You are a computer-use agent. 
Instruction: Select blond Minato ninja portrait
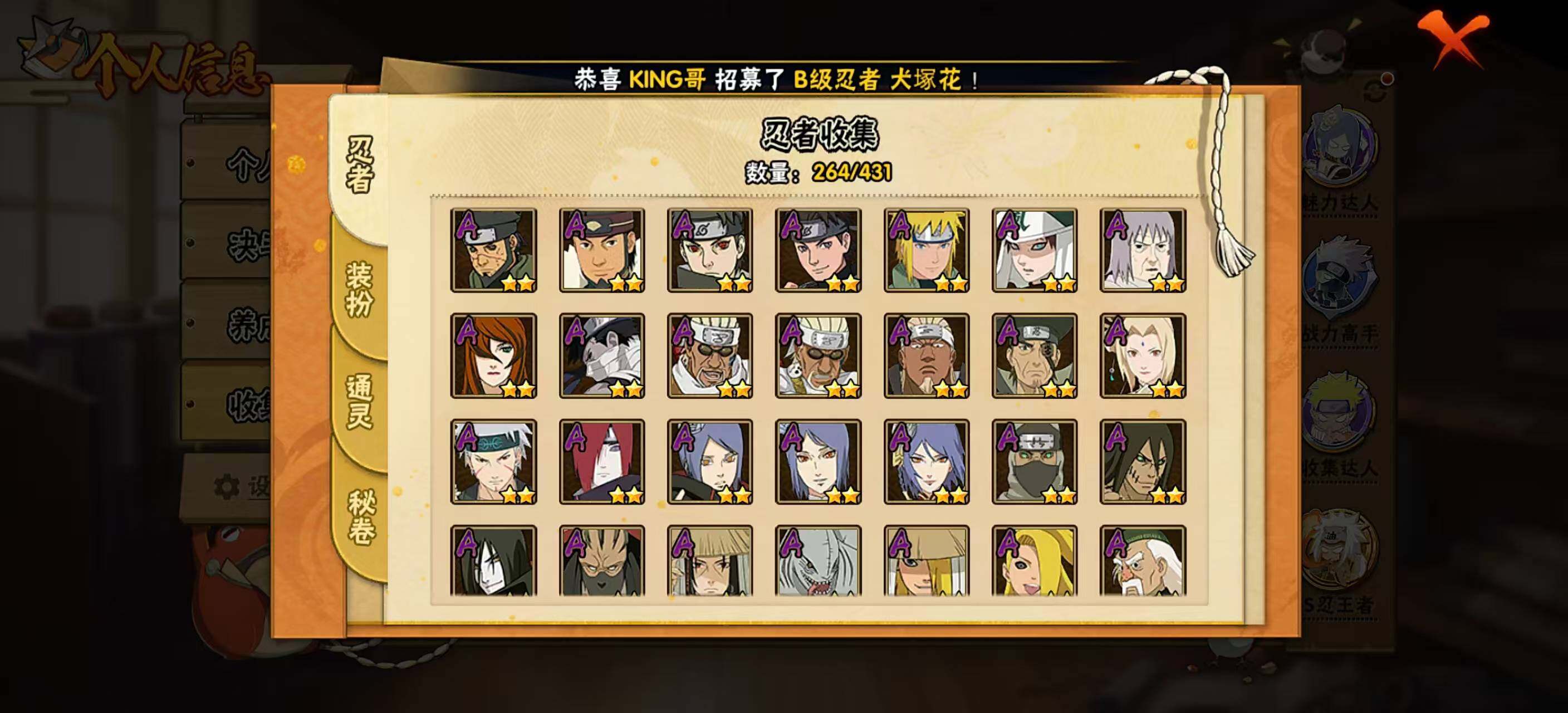pyautogui.click(x=926, y=250)
